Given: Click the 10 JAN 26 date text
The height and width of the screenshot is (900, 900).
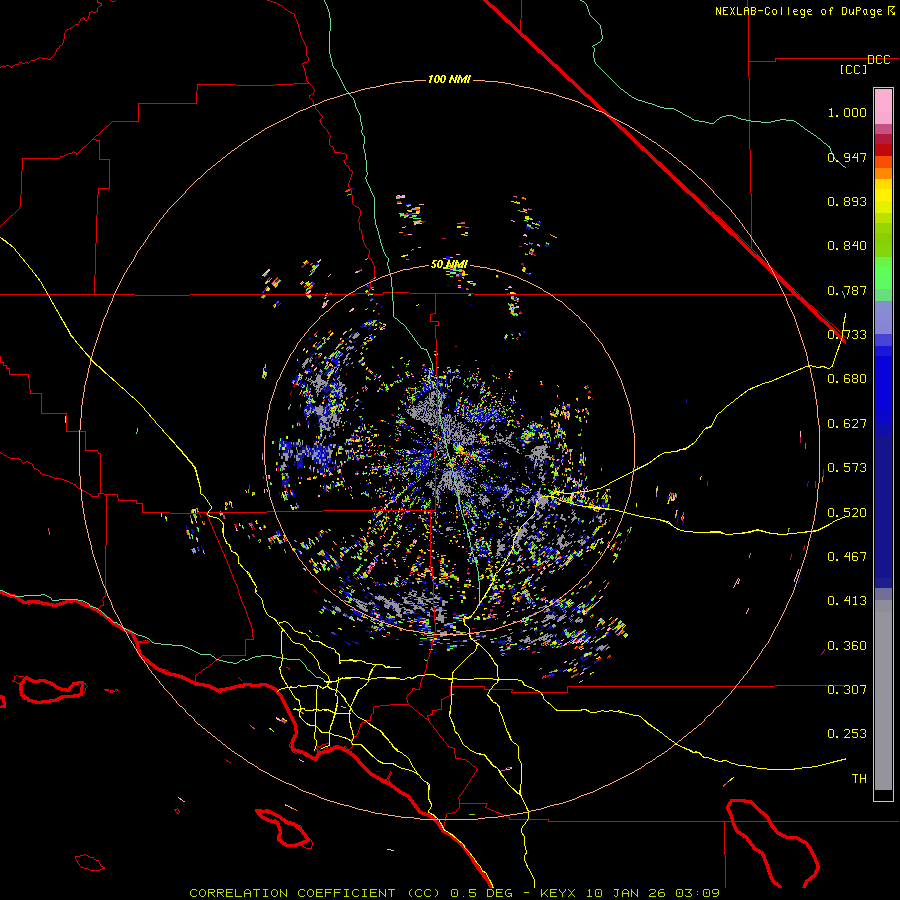Looking at the screenshot, I should point(624,893).
